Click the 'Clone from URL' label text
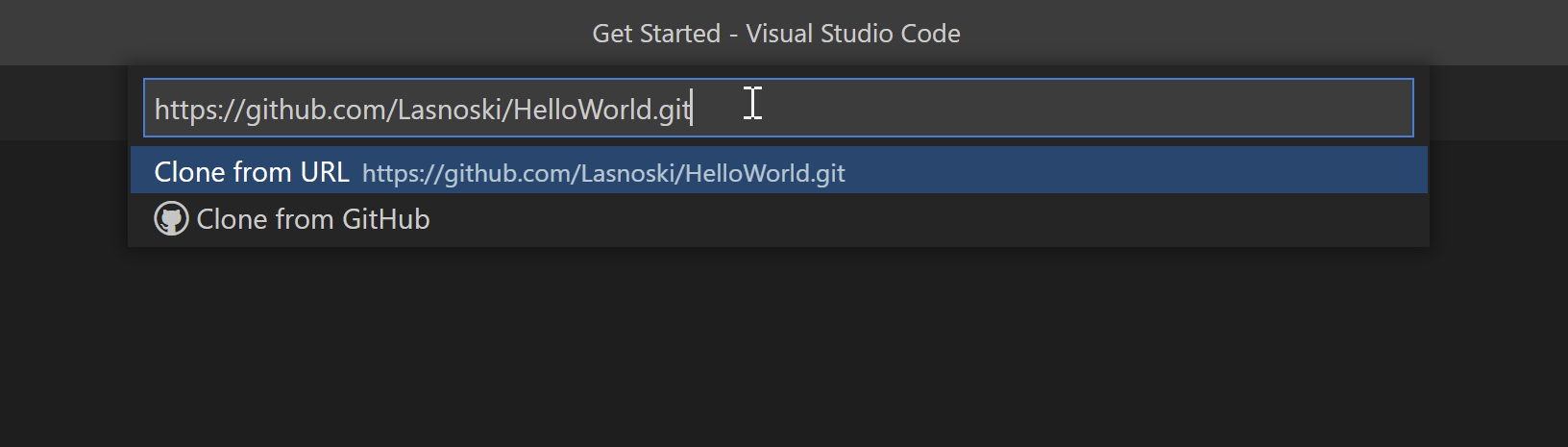The image size is (1568, 447). (x=252, y=172)
